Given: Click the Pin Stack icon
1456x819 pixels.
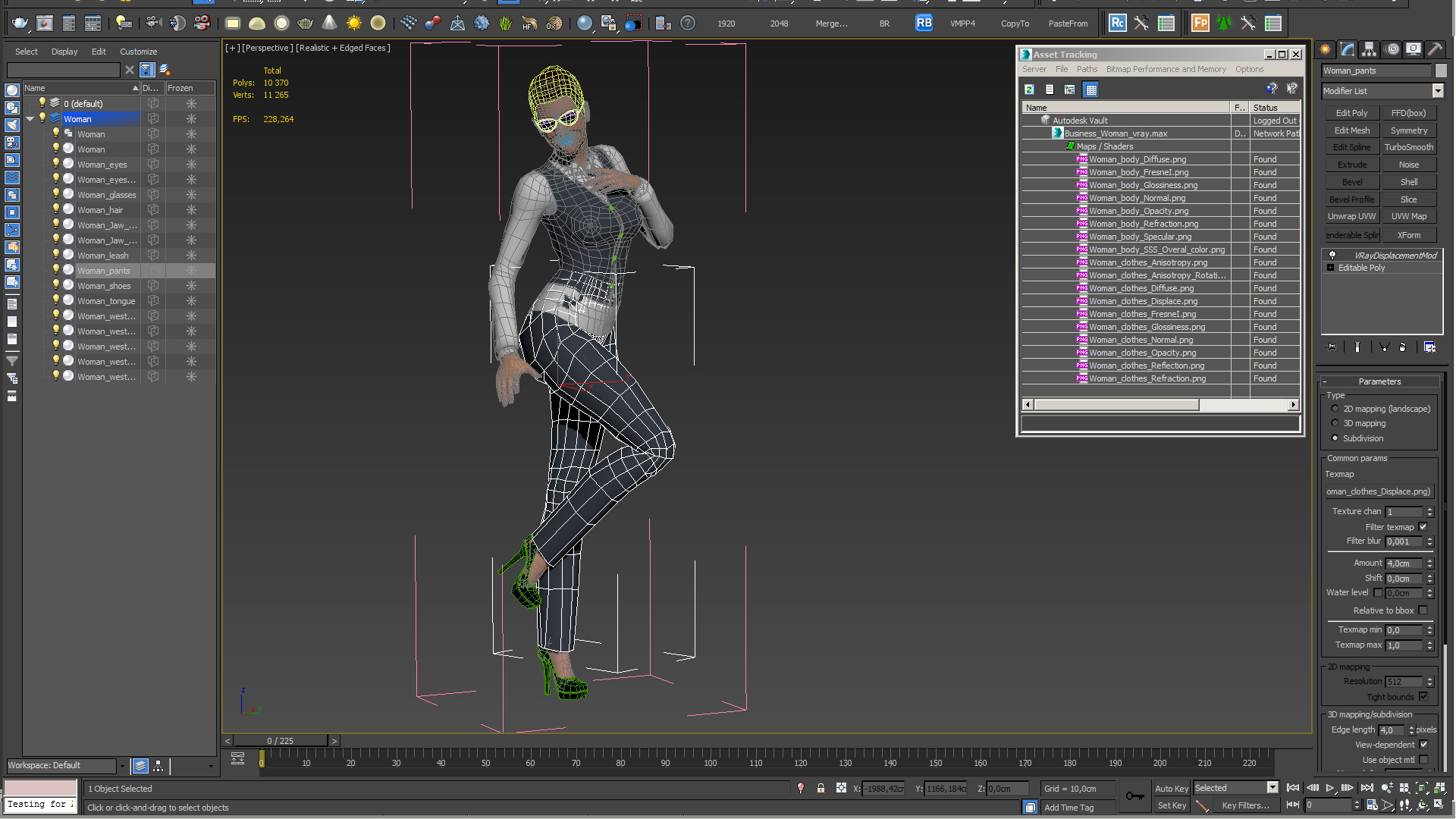Looking at the screenshot, I should pyautogui.click(x=1332, y=347).
